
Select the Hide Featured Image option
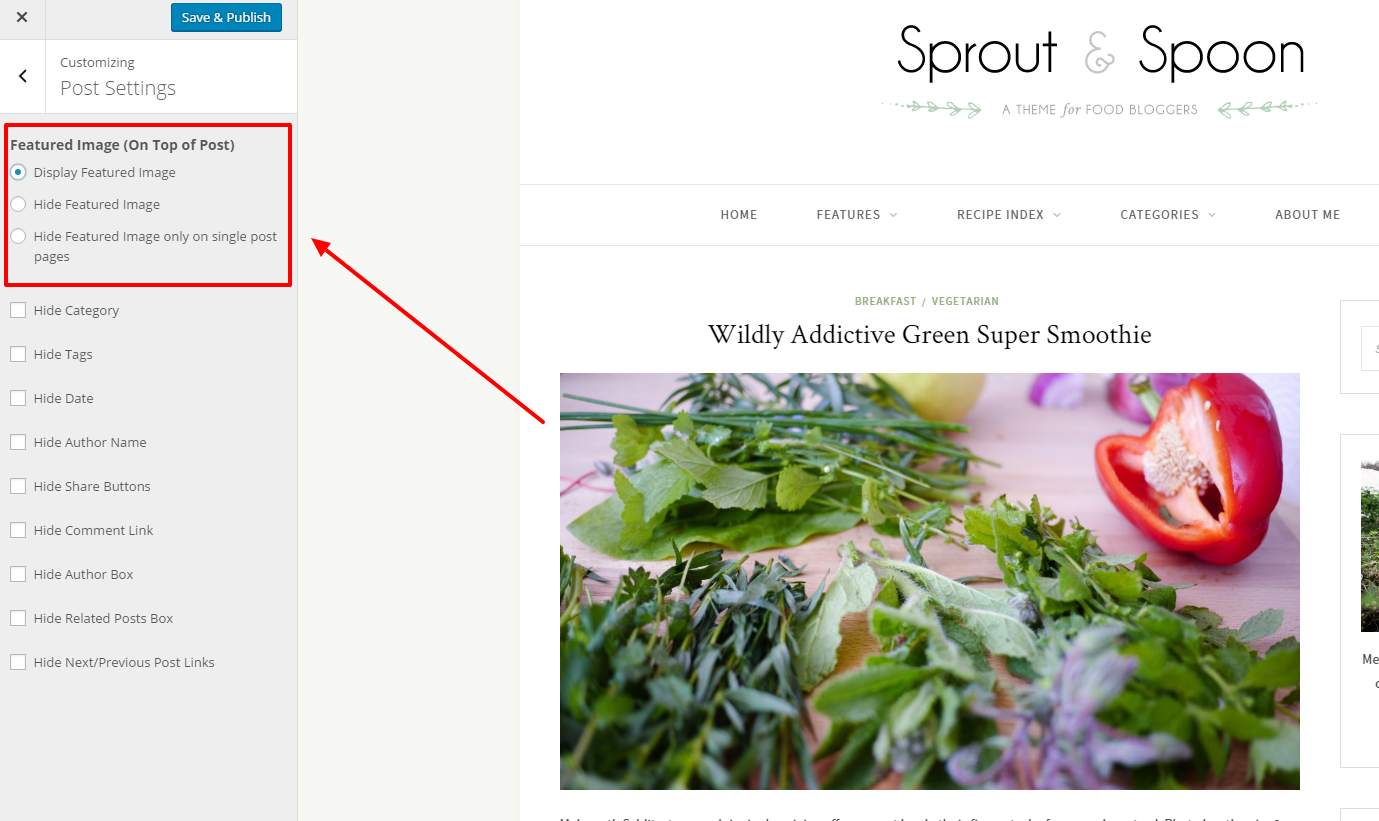coord(18,204)
